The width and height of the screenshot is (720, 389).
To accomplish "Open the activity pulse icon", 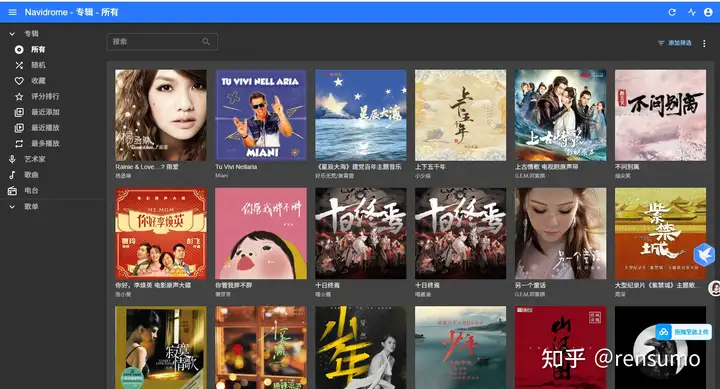I will tap(692, 12).
